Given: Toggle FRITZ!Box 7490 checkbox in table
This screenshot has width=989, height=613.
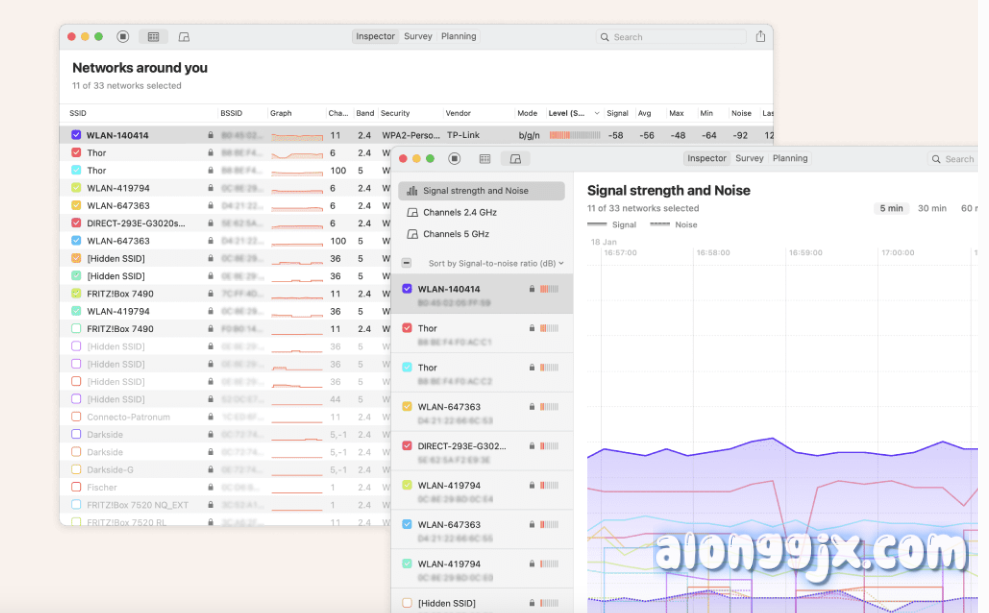Looking at the screenshot, I should (x=77, y=294).
